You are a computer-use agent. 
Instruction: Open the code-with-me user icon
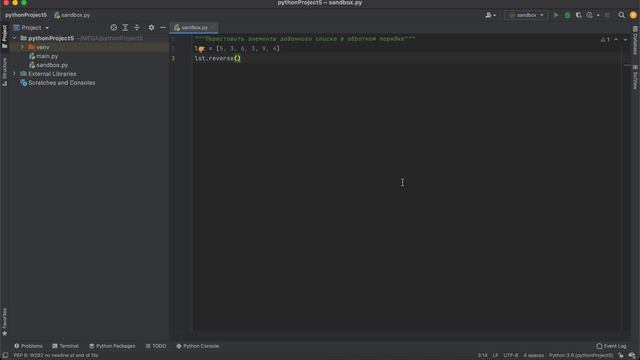click(x=488, y=15)
